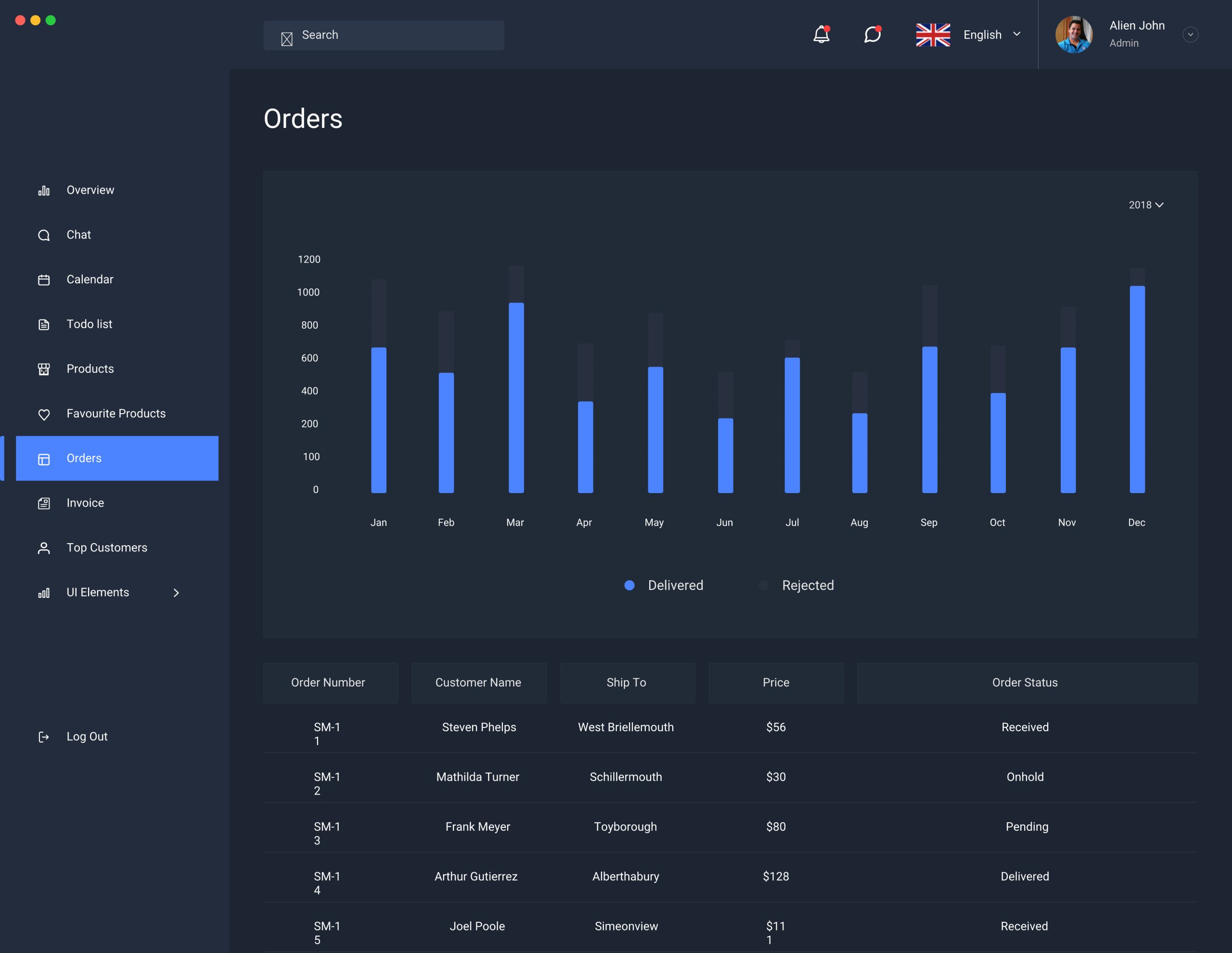Click the Orders layout icon in sidebar
This screenshot has height=953, width=1232.
pyautogui.click(x=43, y=459)
